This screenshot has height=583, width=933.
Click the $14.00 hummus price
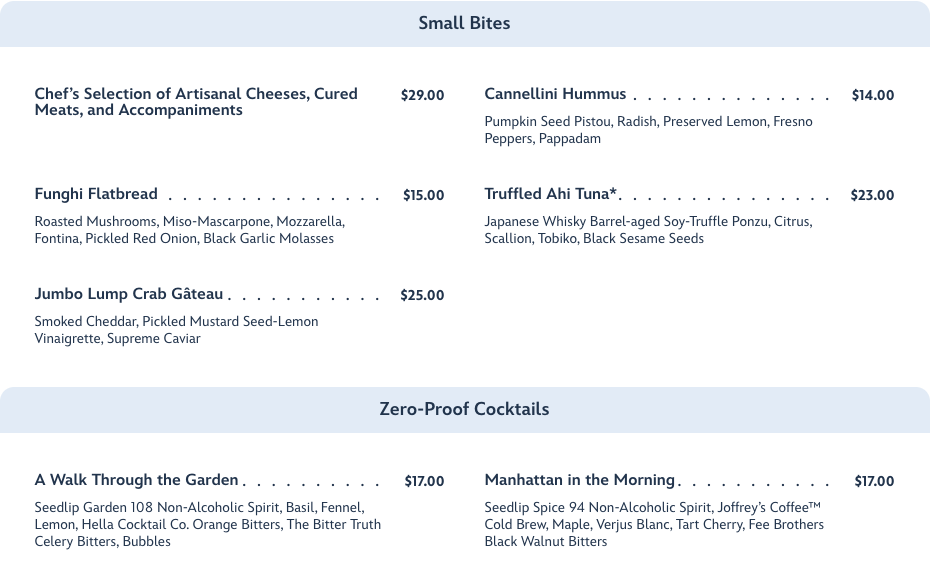coord(872,96)
